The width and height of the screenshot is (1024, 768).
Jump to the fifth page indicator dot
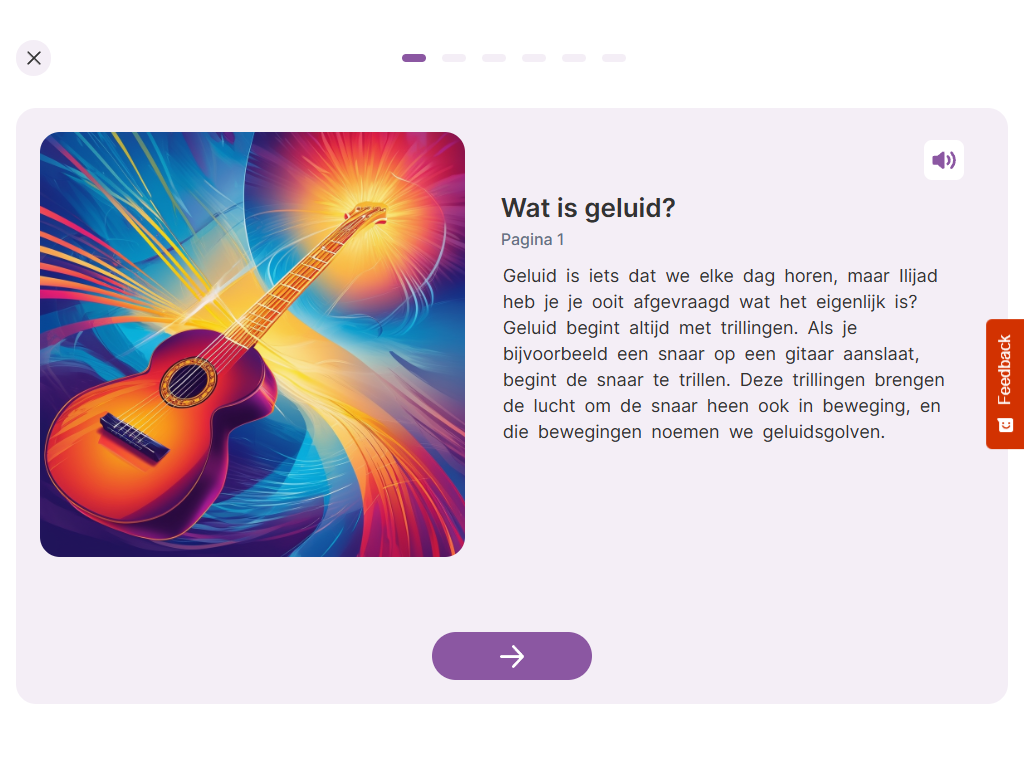574,58
